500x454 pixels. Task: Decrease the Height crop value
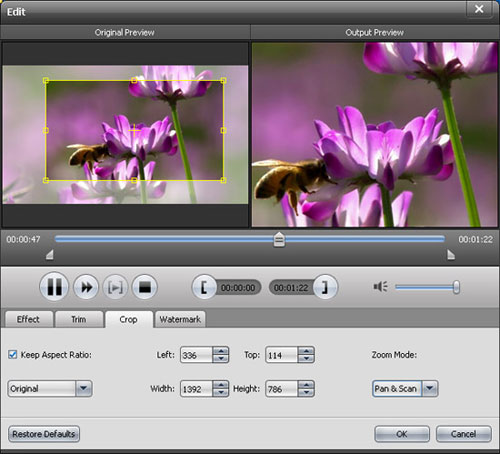point(306,393)
